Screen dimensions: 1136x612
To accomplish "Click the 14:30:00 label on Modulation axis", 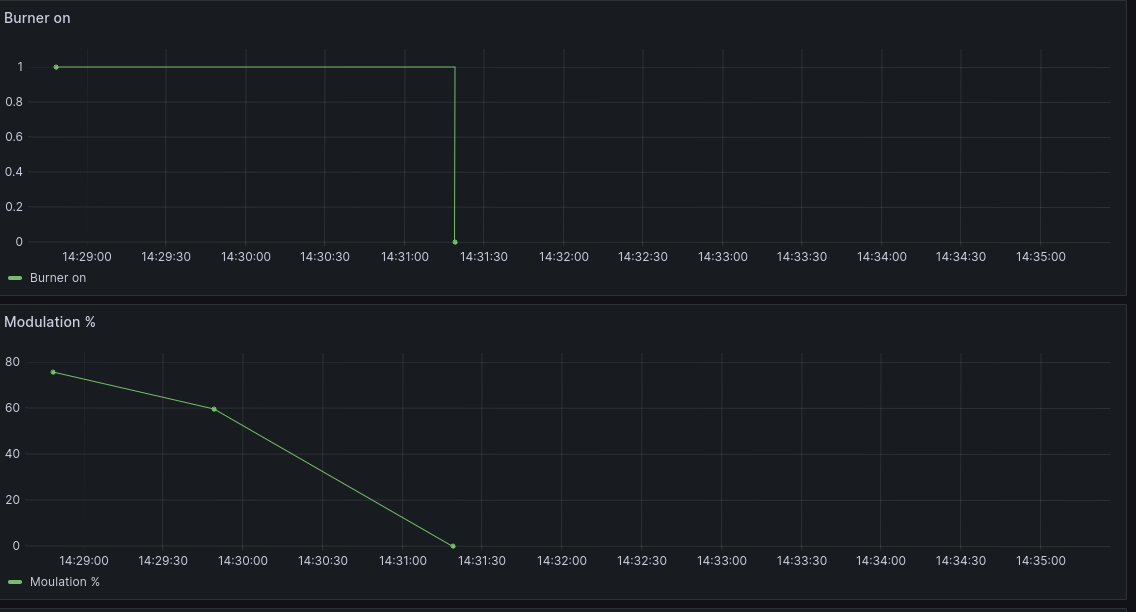I will pyautogui.click(x=243, y=561).
